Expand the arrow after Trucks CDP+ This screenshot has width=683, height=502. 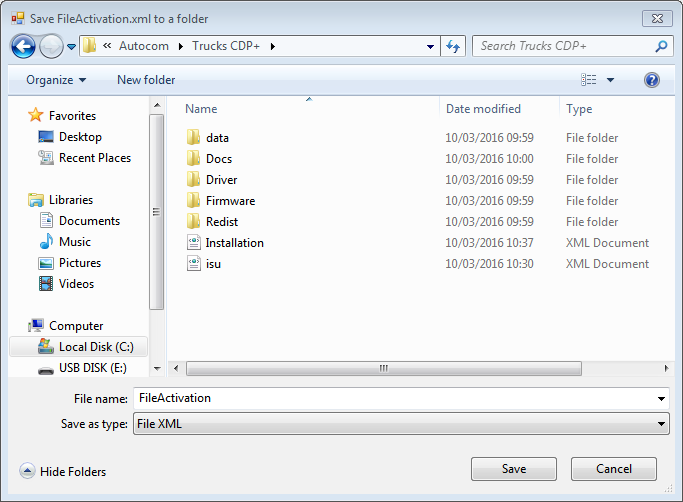point(273,46)
